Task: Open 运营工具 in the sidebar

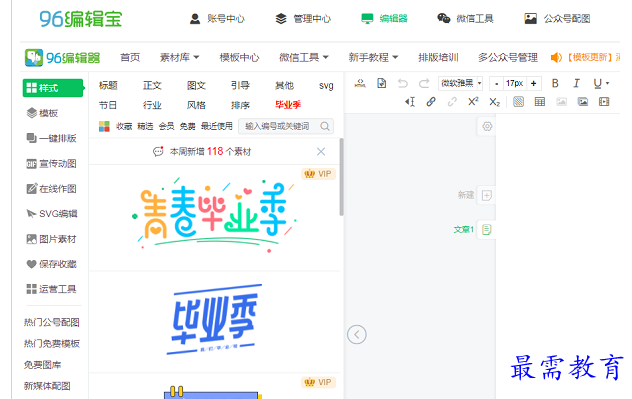Action: coord(51,289)
